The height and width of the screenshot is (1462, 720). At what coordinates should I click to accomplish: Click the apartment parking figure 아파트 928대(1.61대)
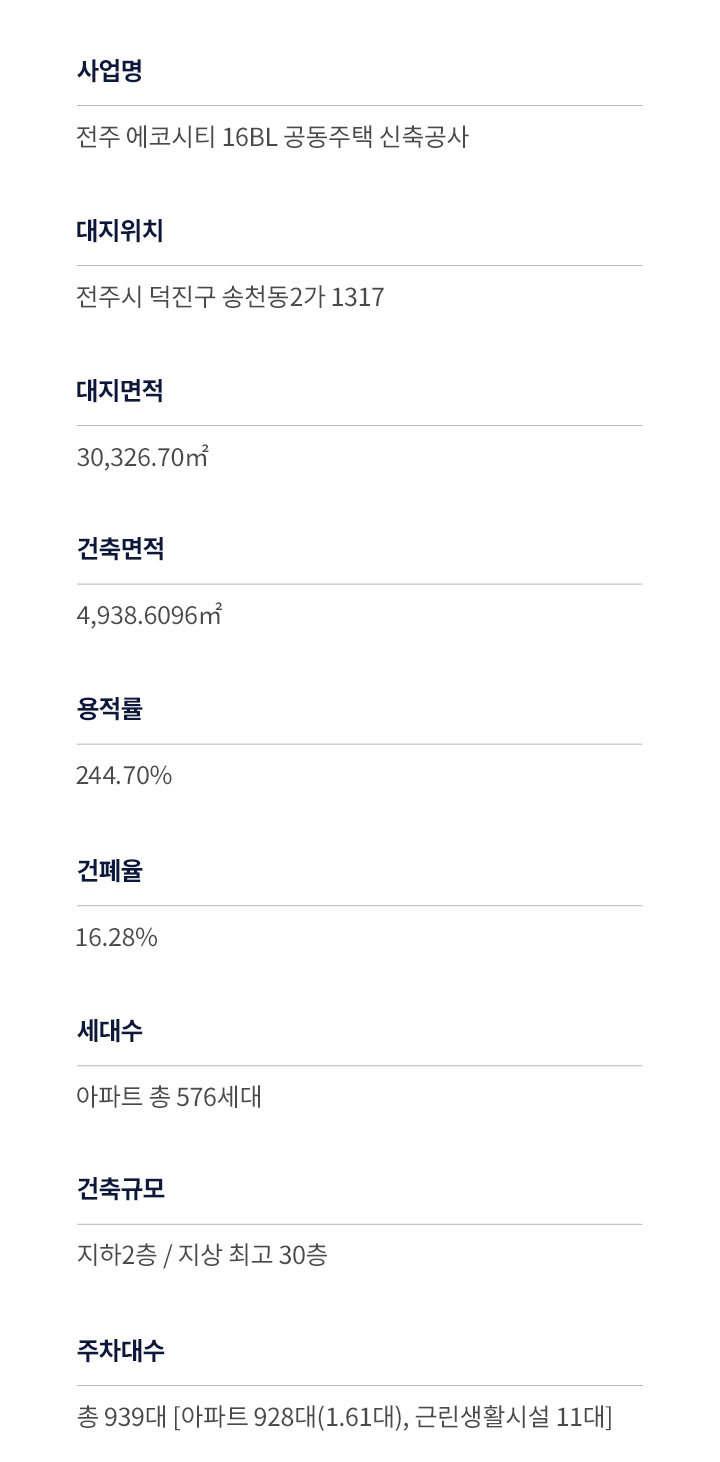pos(292,1417)
